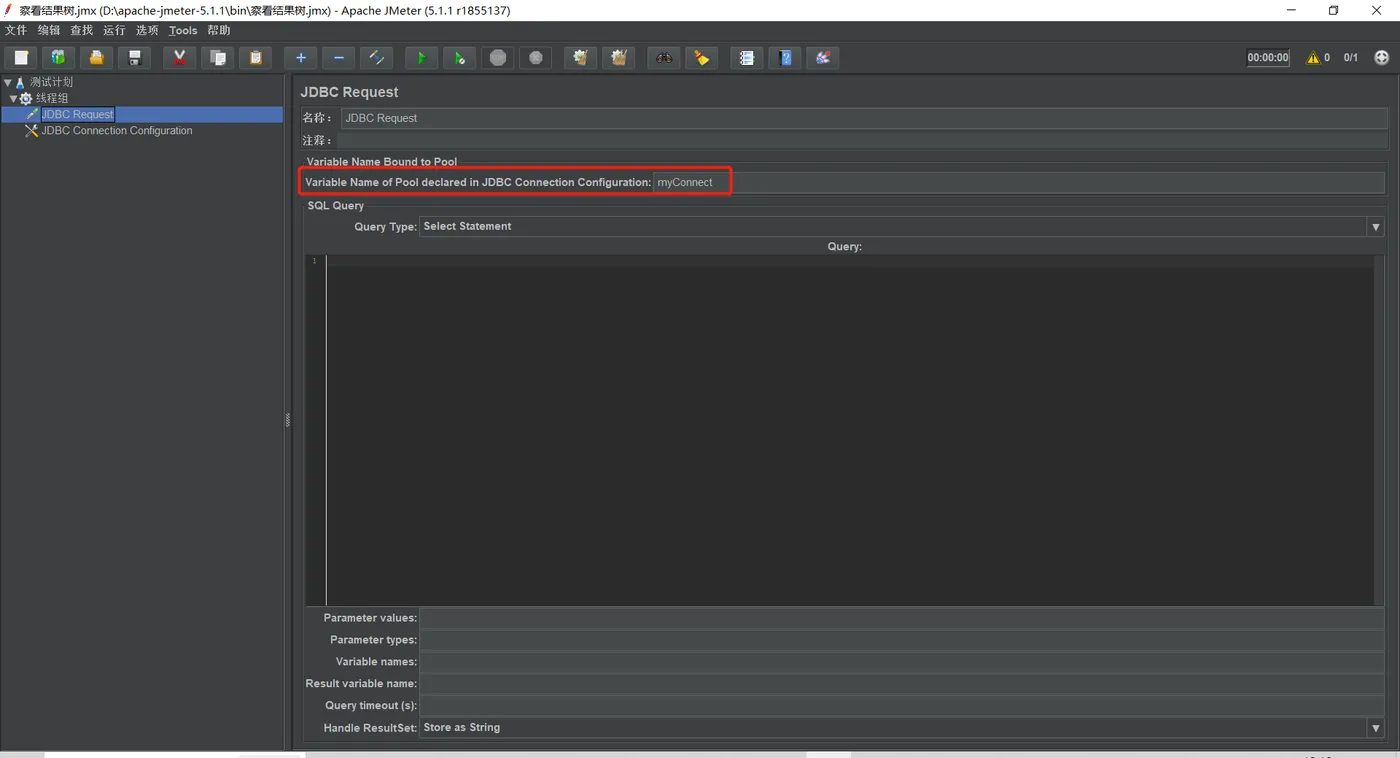This screenshot has width=1400, height=758.
Task: Open the 运行 menu
Action: point(115,30)
